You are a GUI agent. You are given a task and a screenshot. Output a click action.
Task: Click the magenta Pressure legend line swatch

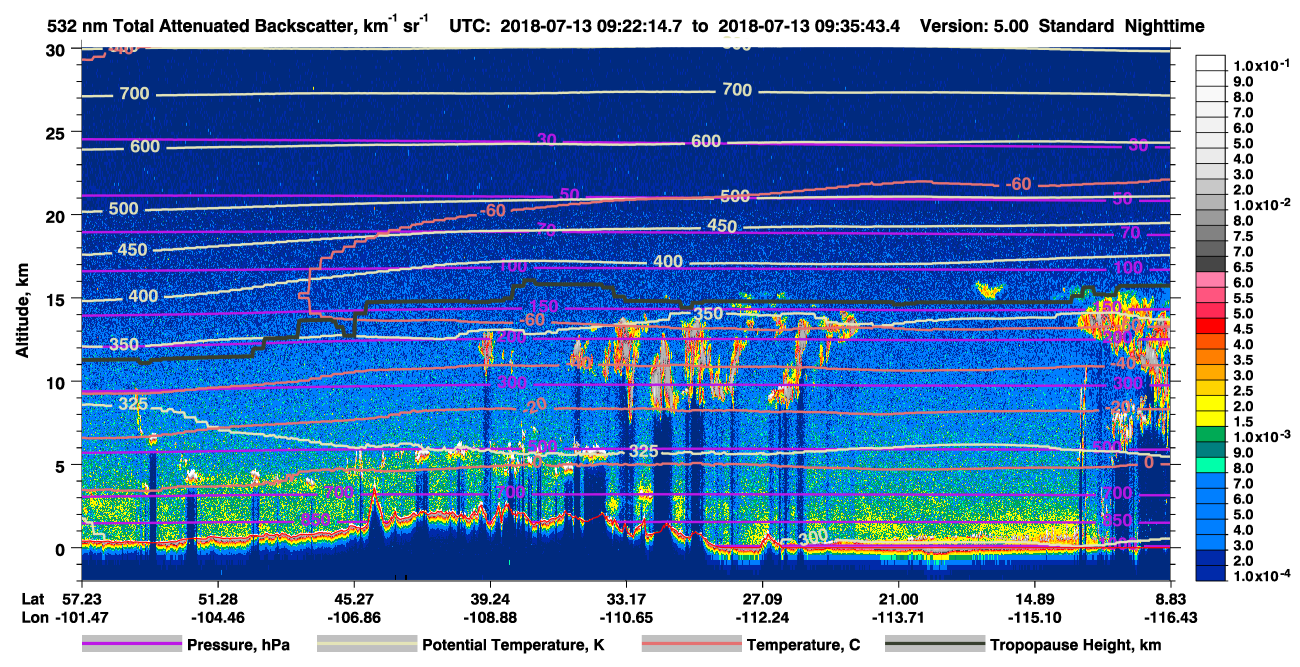[131, 645]
